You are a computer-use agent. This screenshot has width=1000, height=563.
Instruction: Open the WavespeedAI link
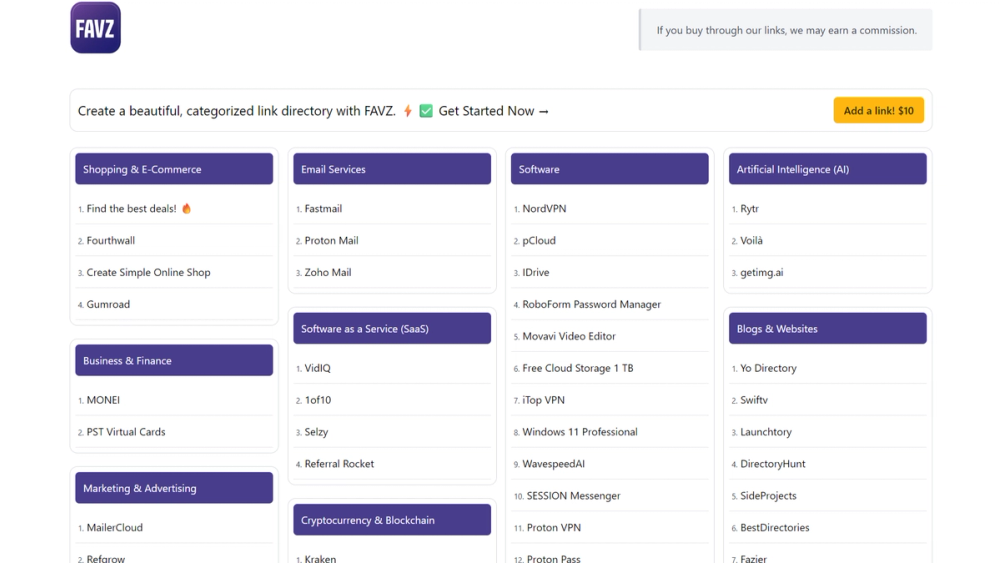(x=554, y=464)
